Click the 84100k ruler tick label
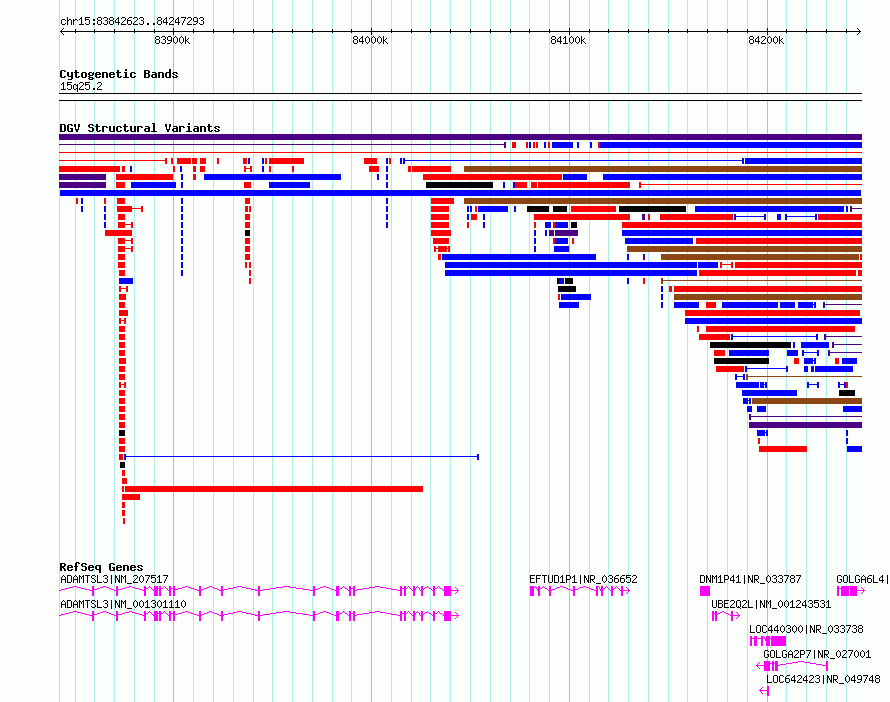 (x=568, y=40)
